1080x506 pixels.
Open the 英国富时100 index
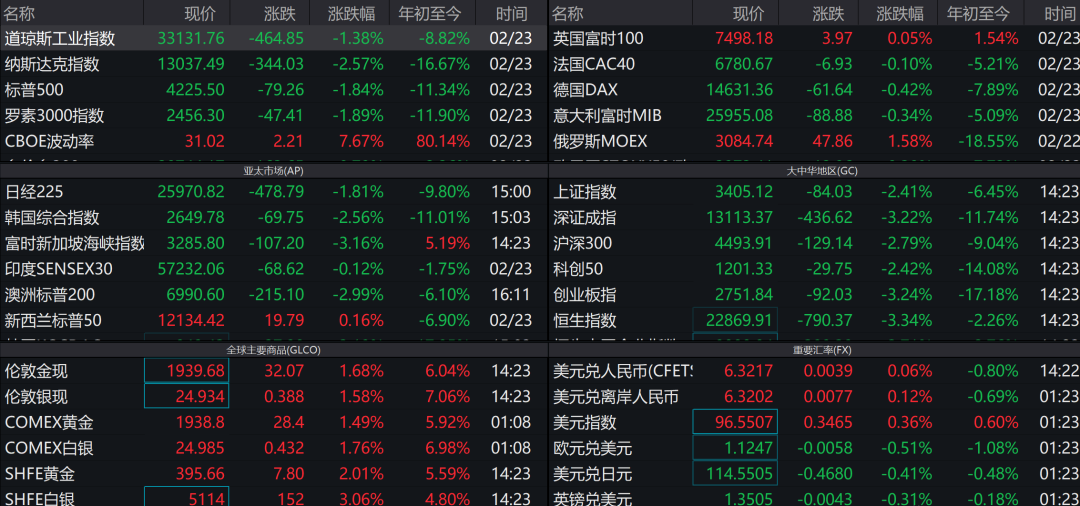(x=598, y=38)
